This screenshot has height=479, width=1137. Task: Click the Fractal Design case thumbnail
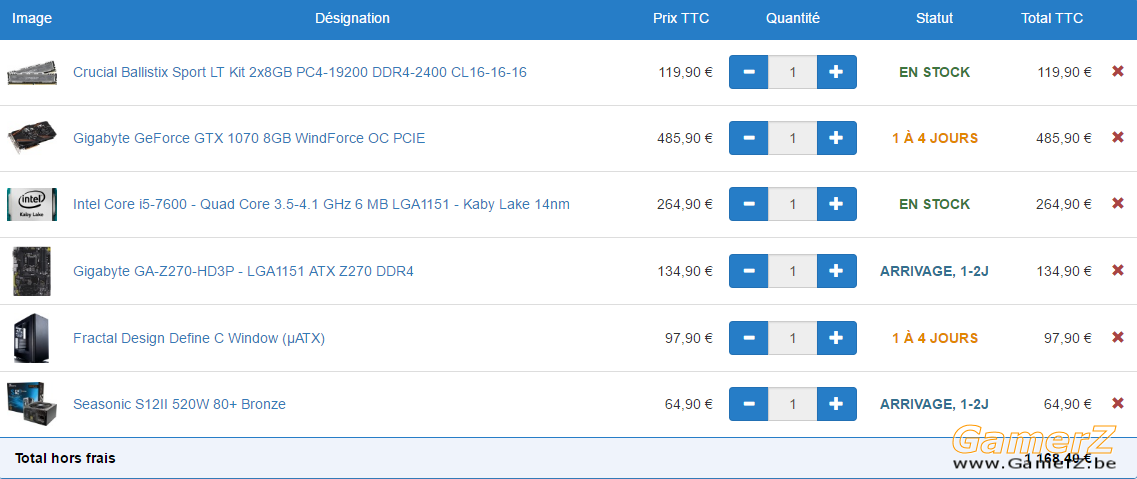coord(31,338)
